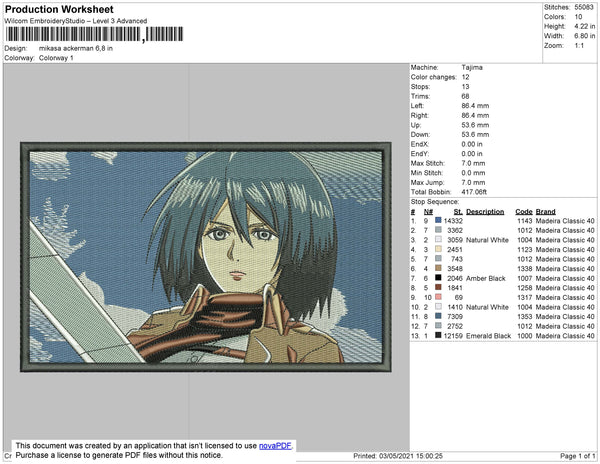
Task: Pick the pink swatch for code 1317
Action: pos(438,297)
